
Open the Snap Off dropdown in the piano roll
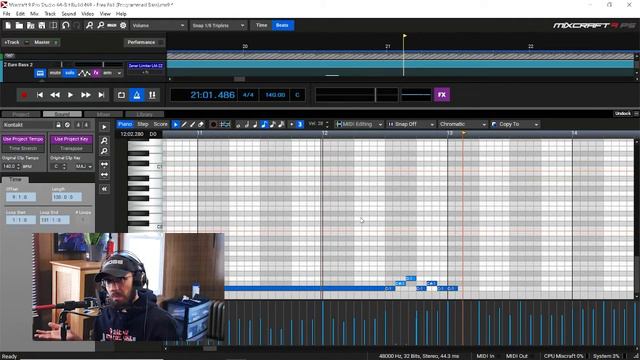click(x=410, y=124)
